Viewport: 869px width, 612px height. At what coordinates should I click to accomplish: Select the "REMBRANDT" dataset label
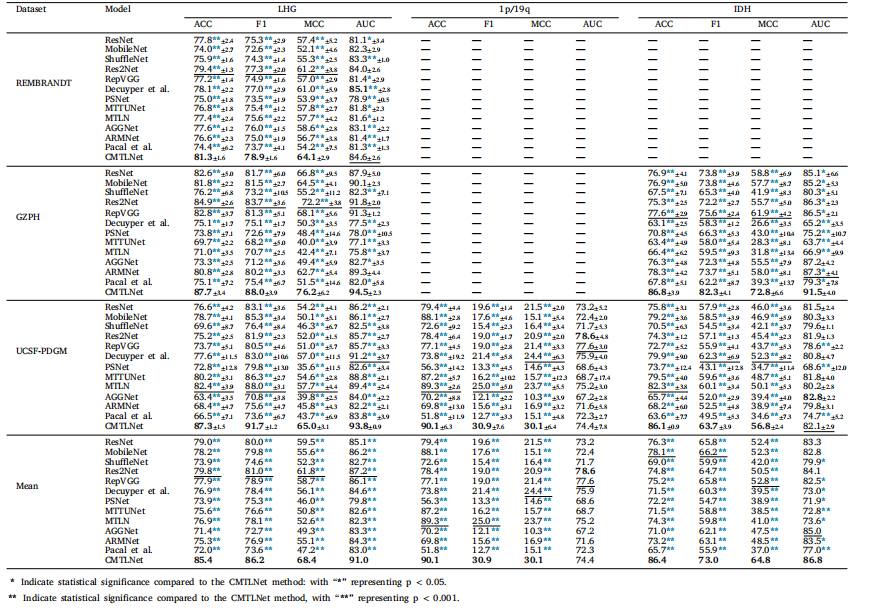44,83
